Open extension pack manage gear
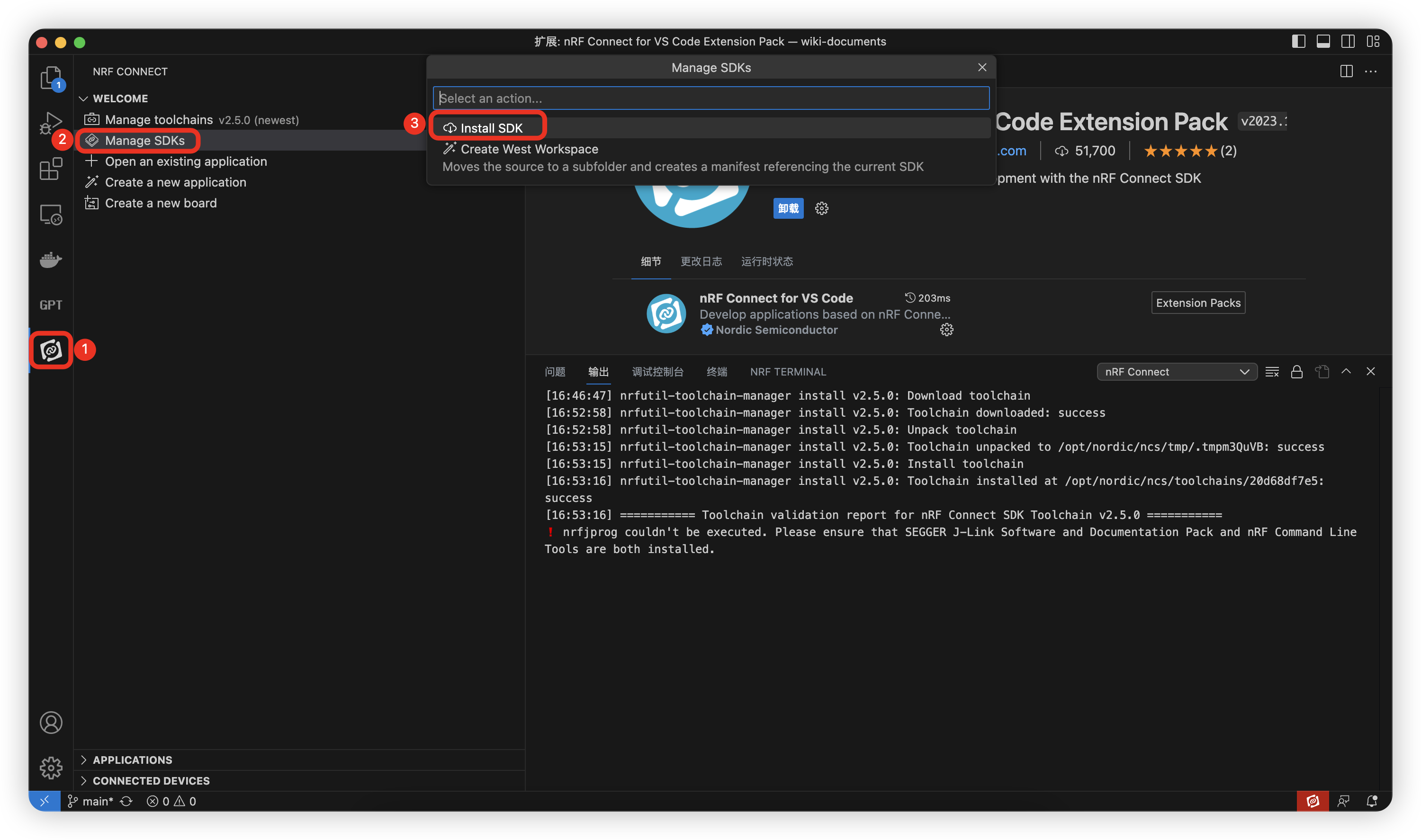1421x840 pixels. coord(821,208)
